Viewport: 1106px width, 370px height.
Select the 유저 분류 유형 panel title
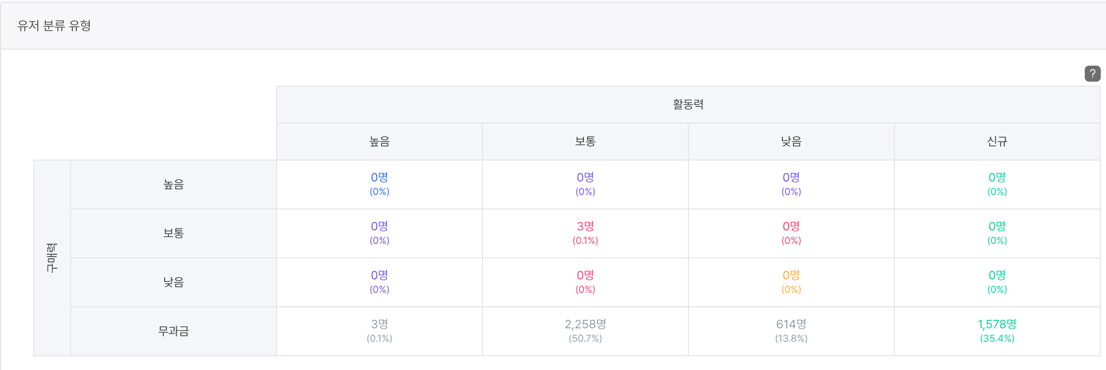tap(54, 27)
